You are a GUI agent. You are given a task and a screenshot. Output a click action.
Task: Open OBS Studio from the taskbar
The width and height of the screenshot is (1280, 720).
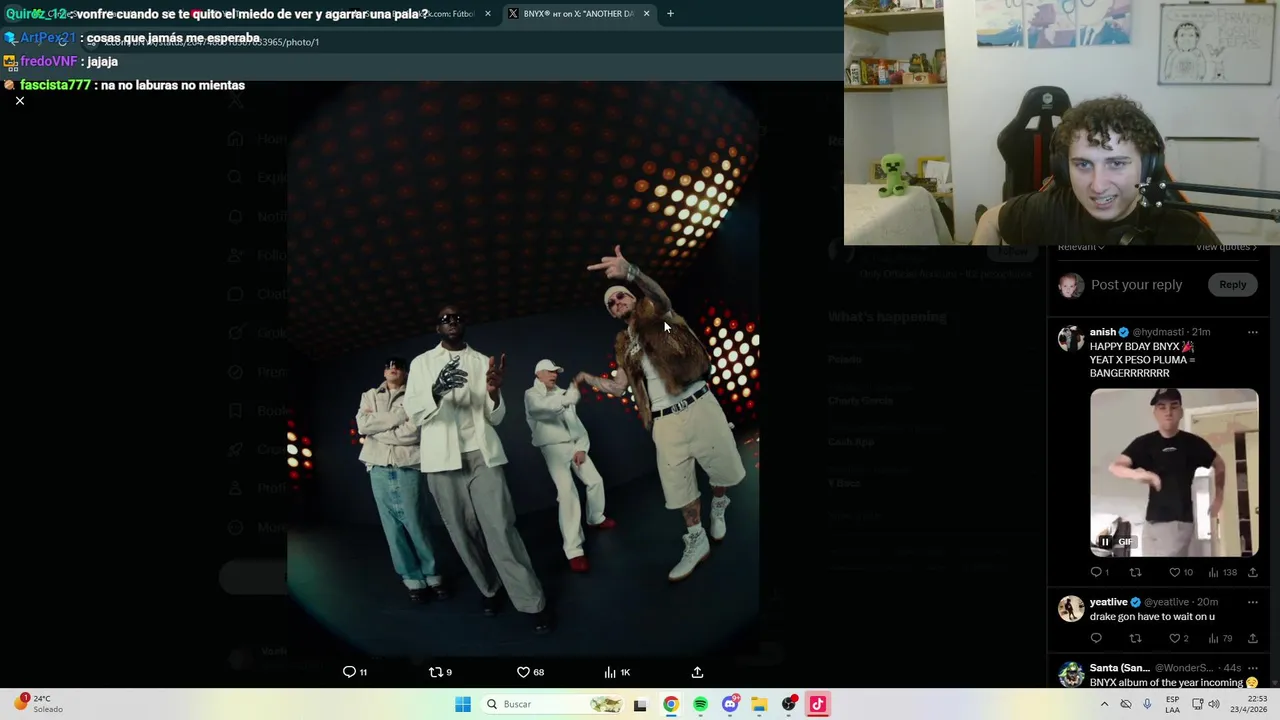(789, 704)
